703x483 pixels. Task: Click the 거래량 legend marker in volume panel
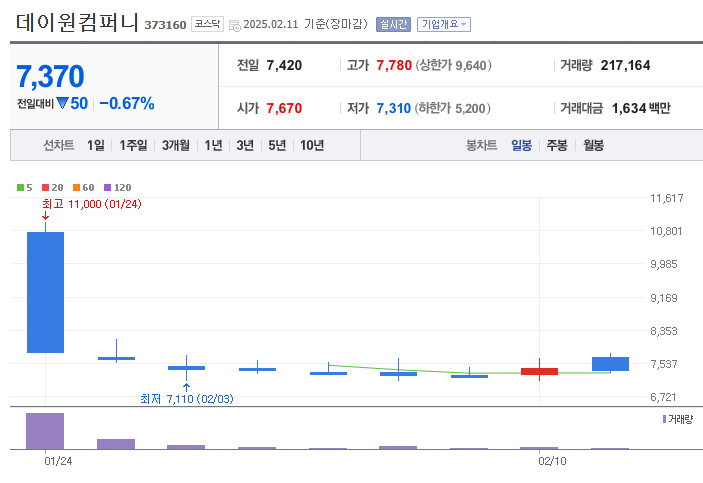[664, 419]
